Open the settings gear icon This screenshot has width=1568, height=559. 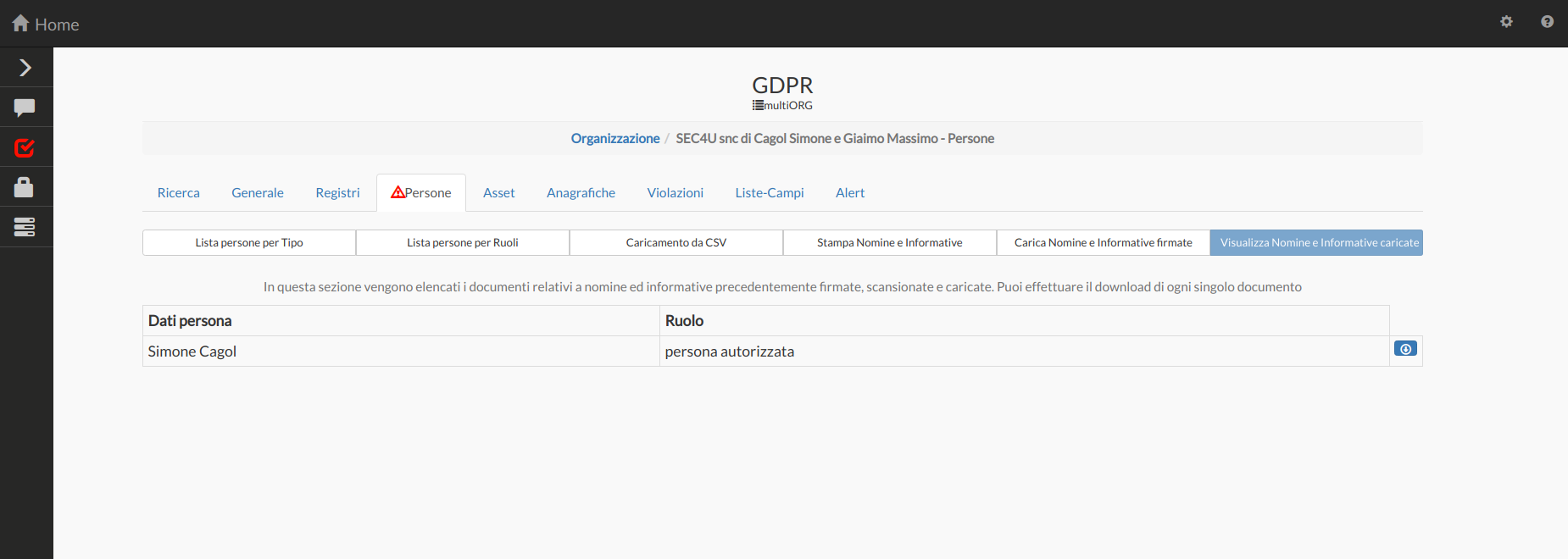click(x=1506, y=22)
